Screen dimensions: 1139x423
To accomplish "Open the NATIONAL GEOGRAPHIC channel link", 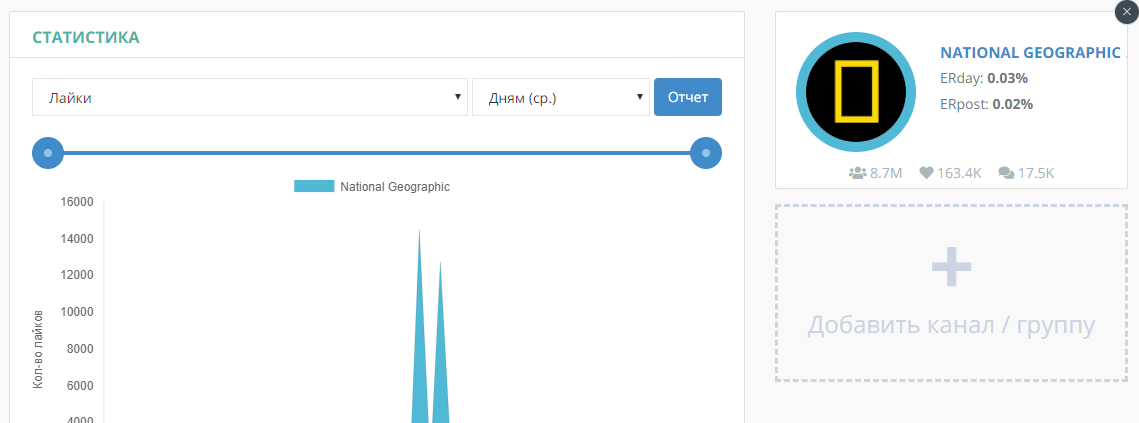I will 1030,53.
